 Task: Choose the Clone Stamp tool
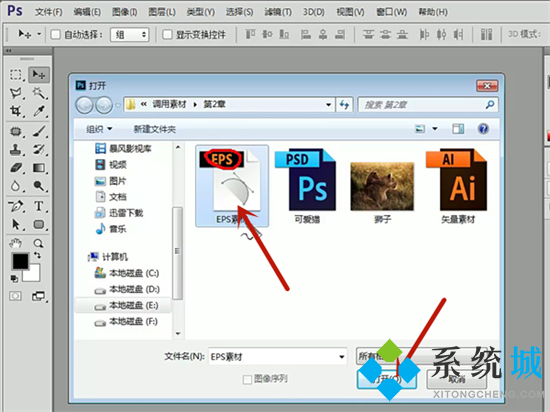click(15, 150)
